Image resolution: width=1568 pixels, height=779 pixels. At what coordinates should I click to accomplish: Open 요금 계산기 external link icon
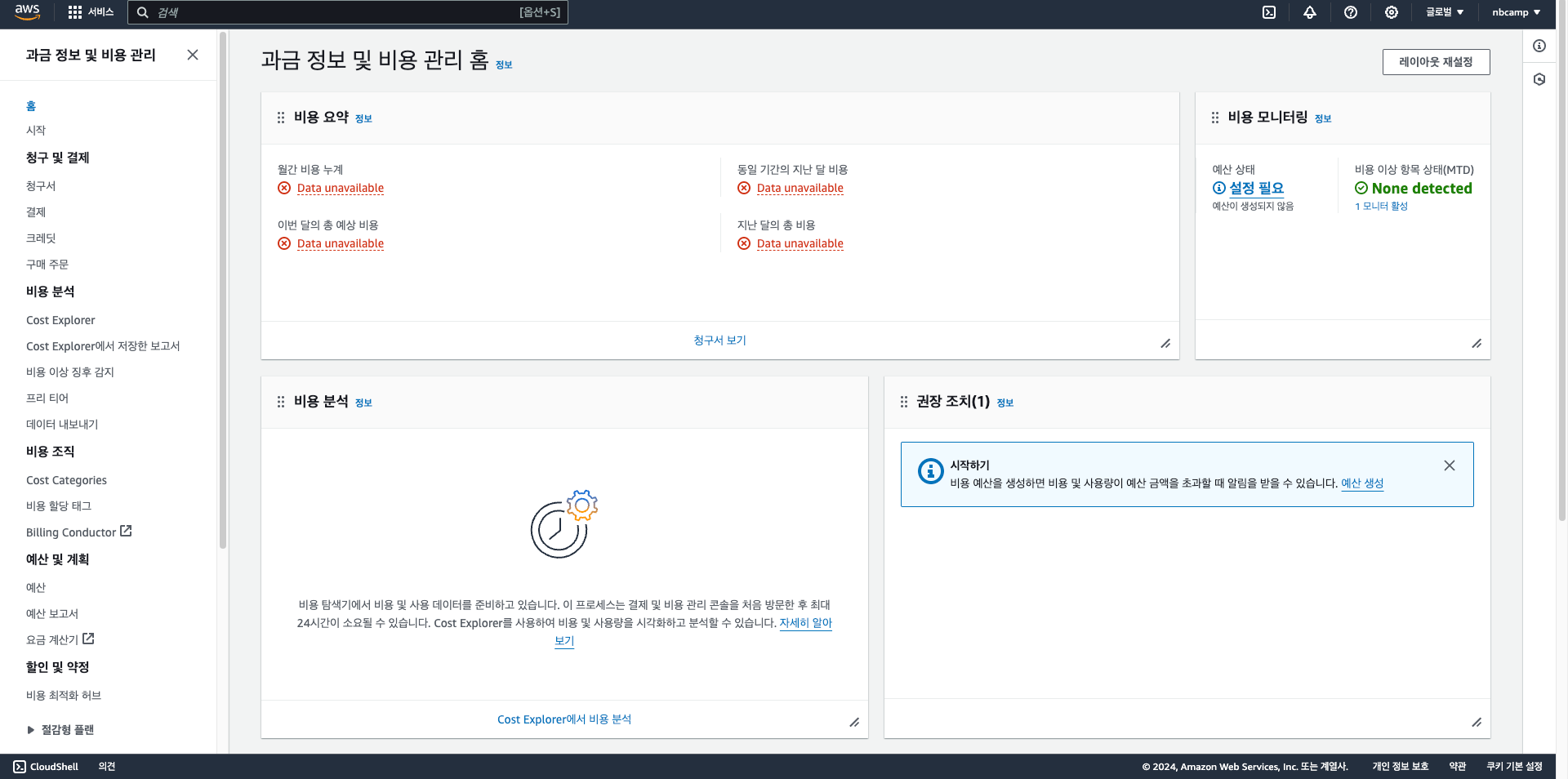[88, 639]
